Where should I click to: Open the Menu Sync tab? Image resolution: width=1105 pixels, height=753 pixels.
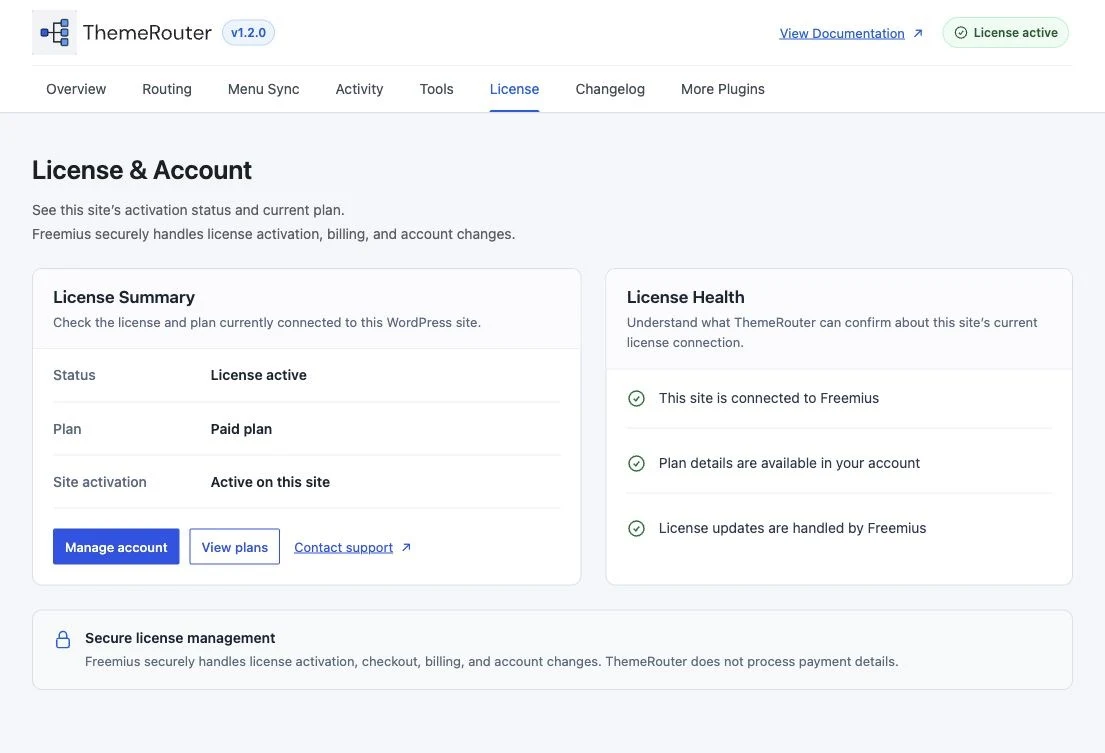pos(264,89)
